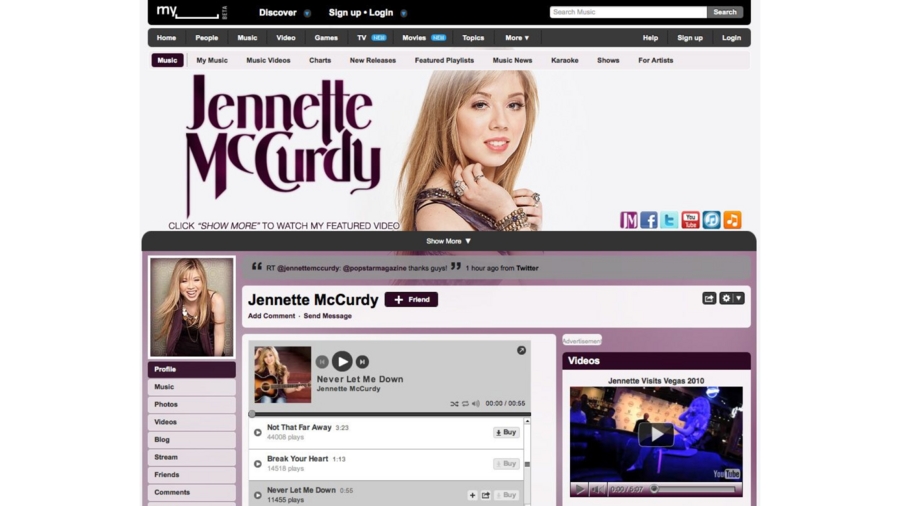Add Never Let Me Down with plus icon
This screenshot has height=506, width=900.
click(x=472, y=495)
